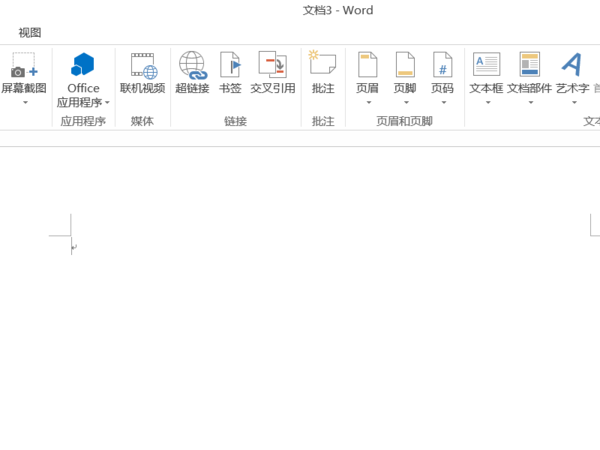The height and width of the screenshot is (450, 600).
Task: Click the 艺术字 WordArt icon
Action: tap(572, 64)
